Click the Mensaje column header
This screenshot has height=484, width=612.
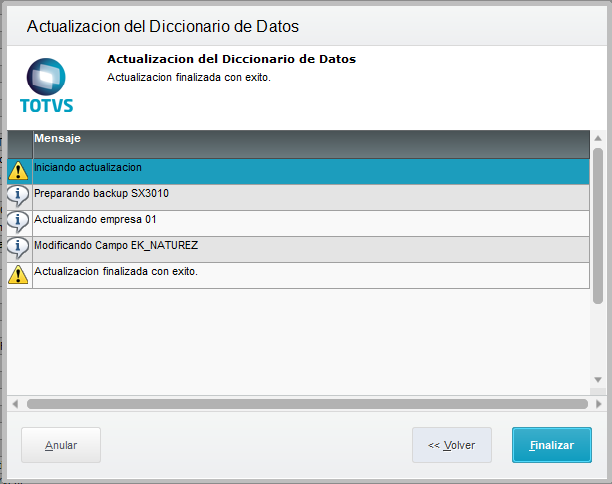311,144
